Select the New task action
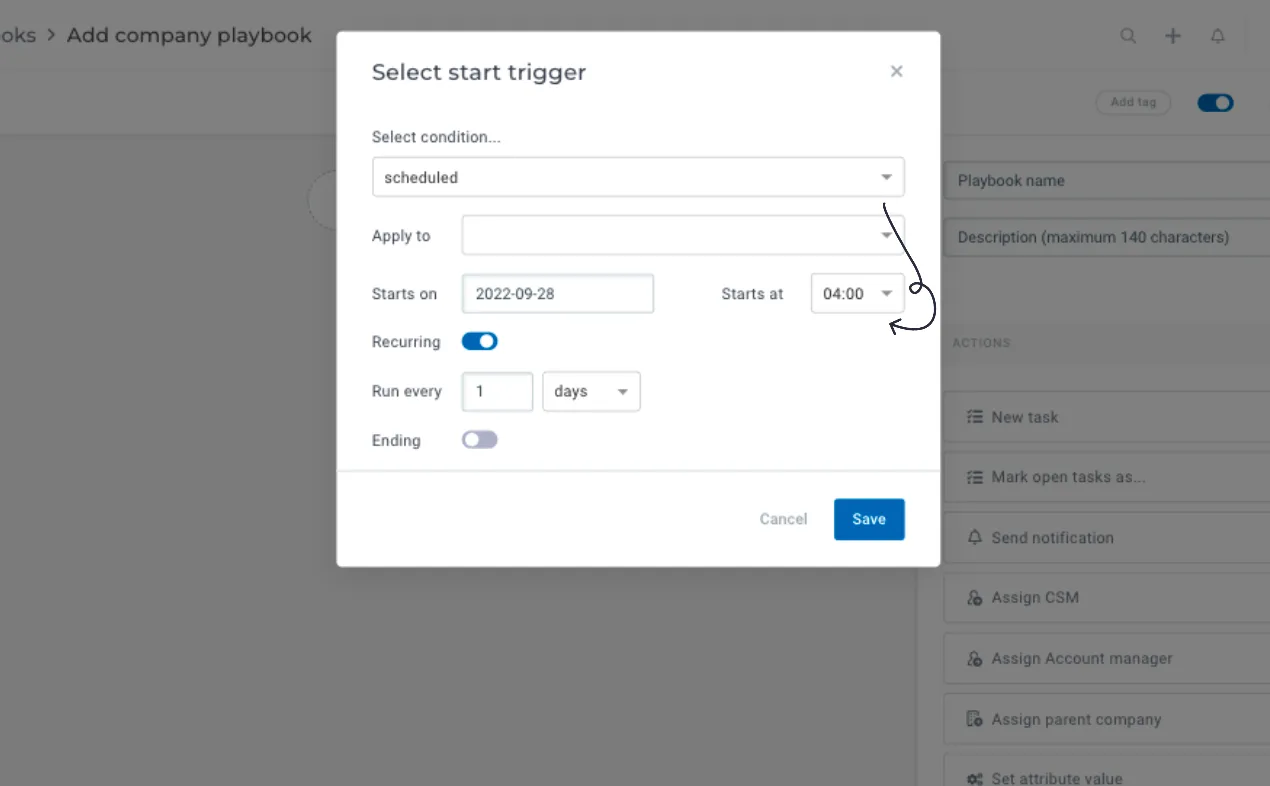 (x=1107, y=417)
